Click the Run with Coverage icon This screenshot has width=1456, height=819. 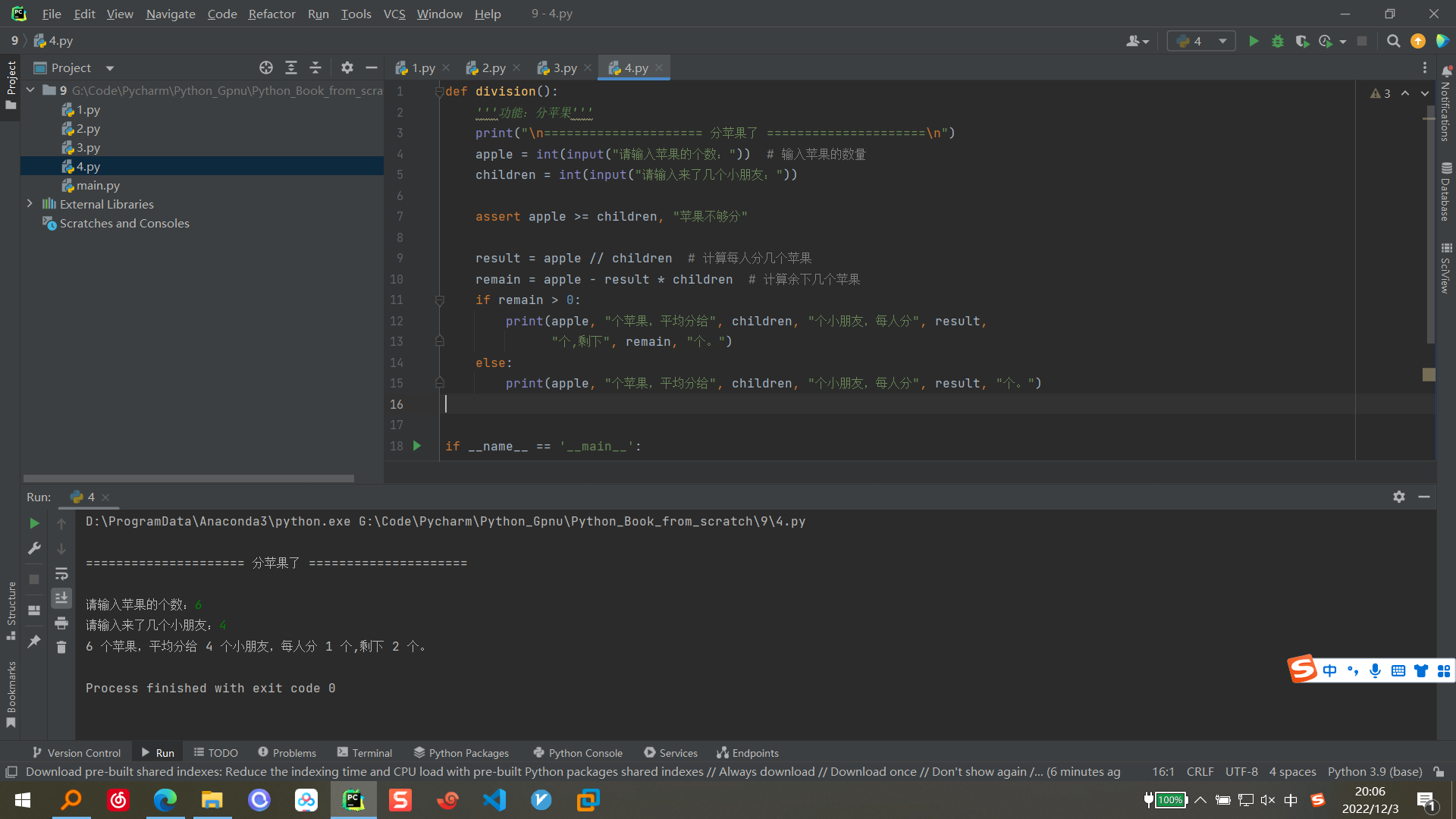[1302, 41]
